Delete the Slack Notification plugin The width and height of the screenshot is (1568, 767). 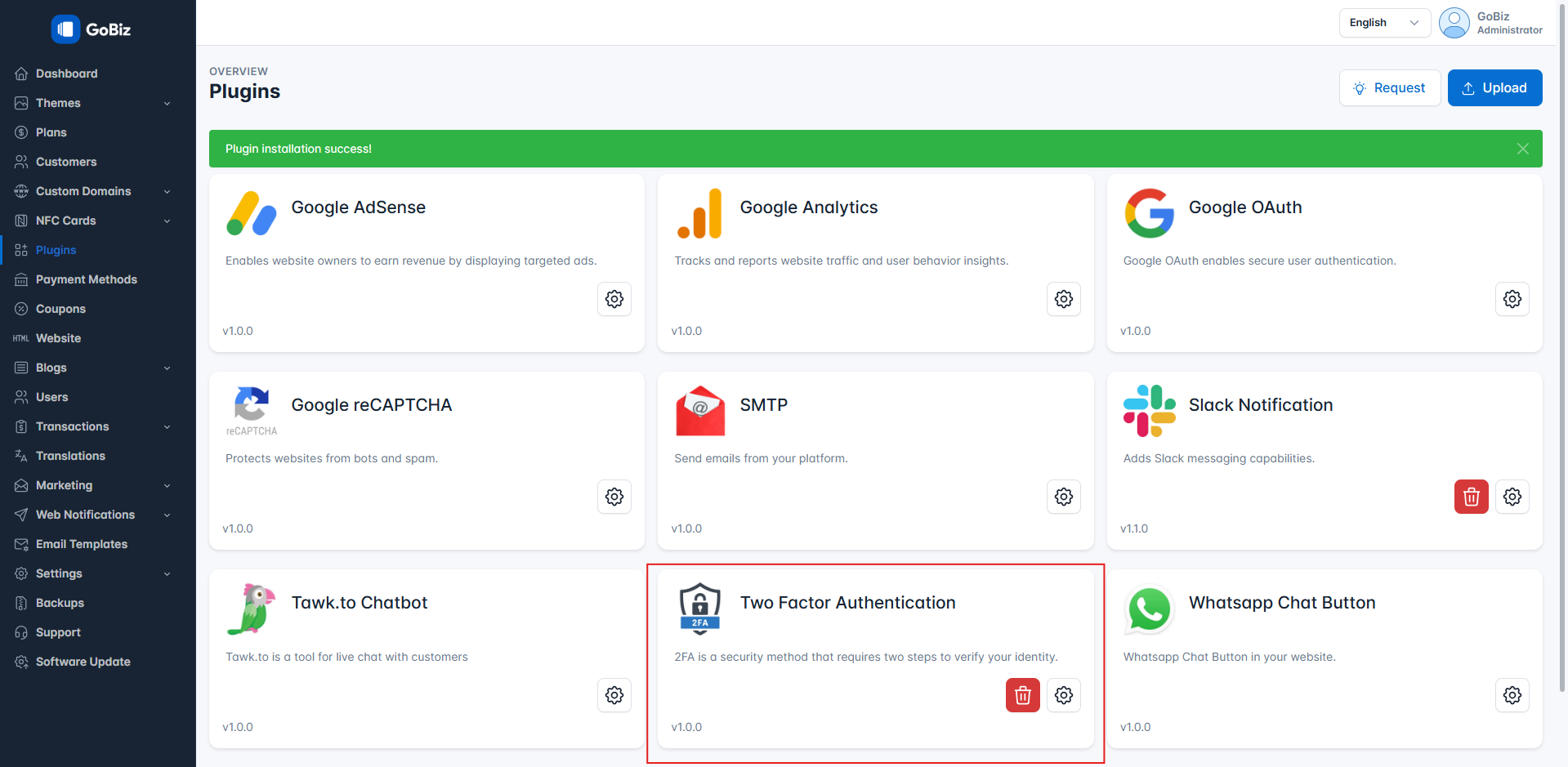pyautogui.click(x=1471, y=497)
